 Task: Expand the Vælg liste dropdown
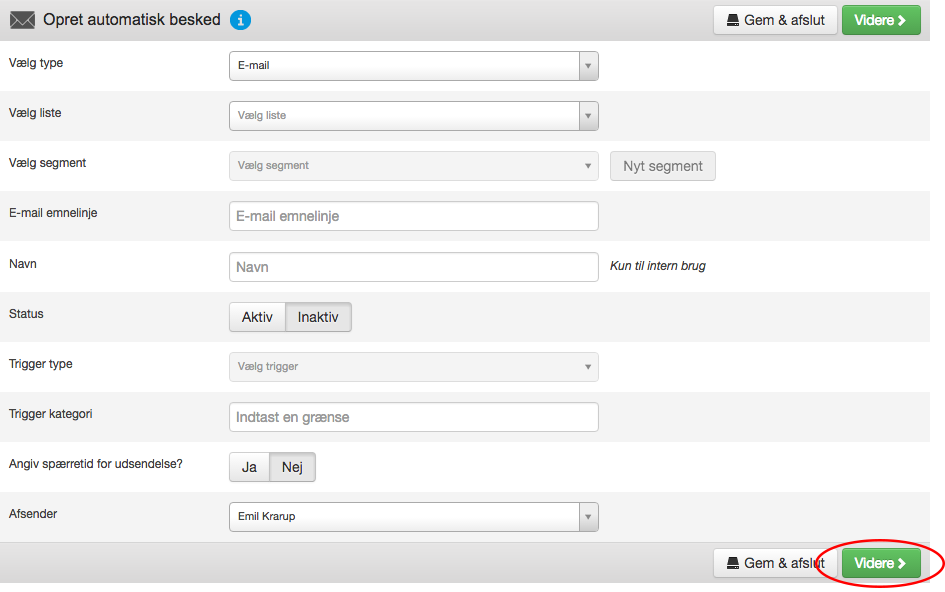(x=413, y=116)
